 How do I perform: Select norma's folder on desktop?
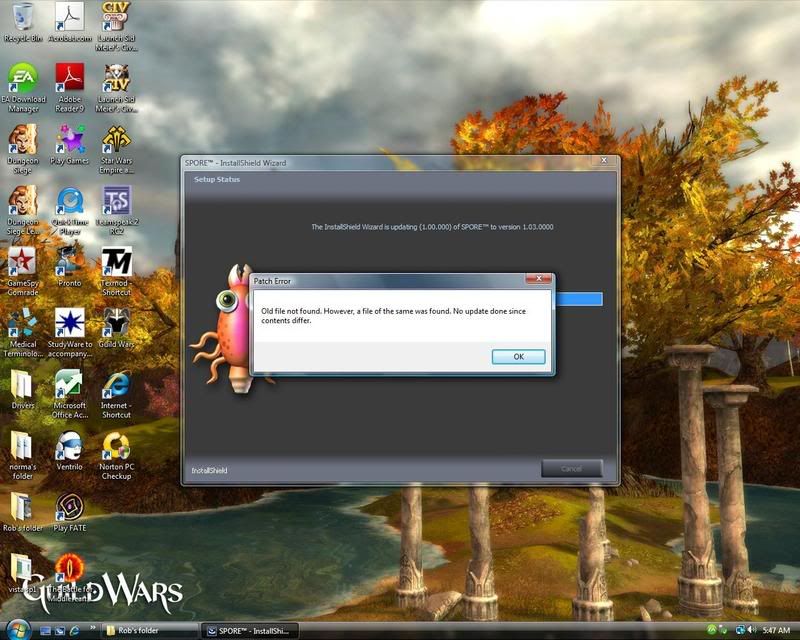point(23,455)
